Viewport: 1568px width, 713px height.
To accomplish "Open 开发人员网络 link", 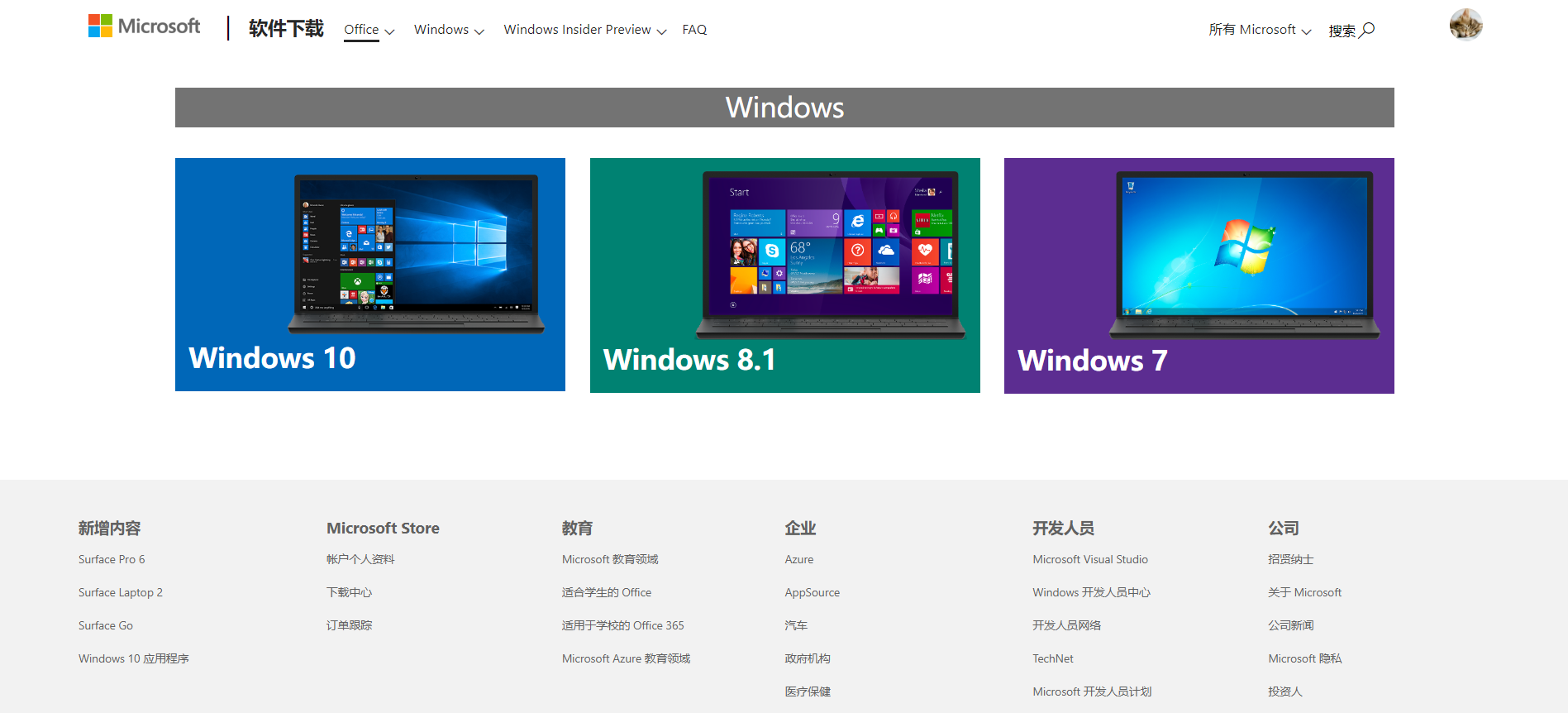I will click(1066, 625).
